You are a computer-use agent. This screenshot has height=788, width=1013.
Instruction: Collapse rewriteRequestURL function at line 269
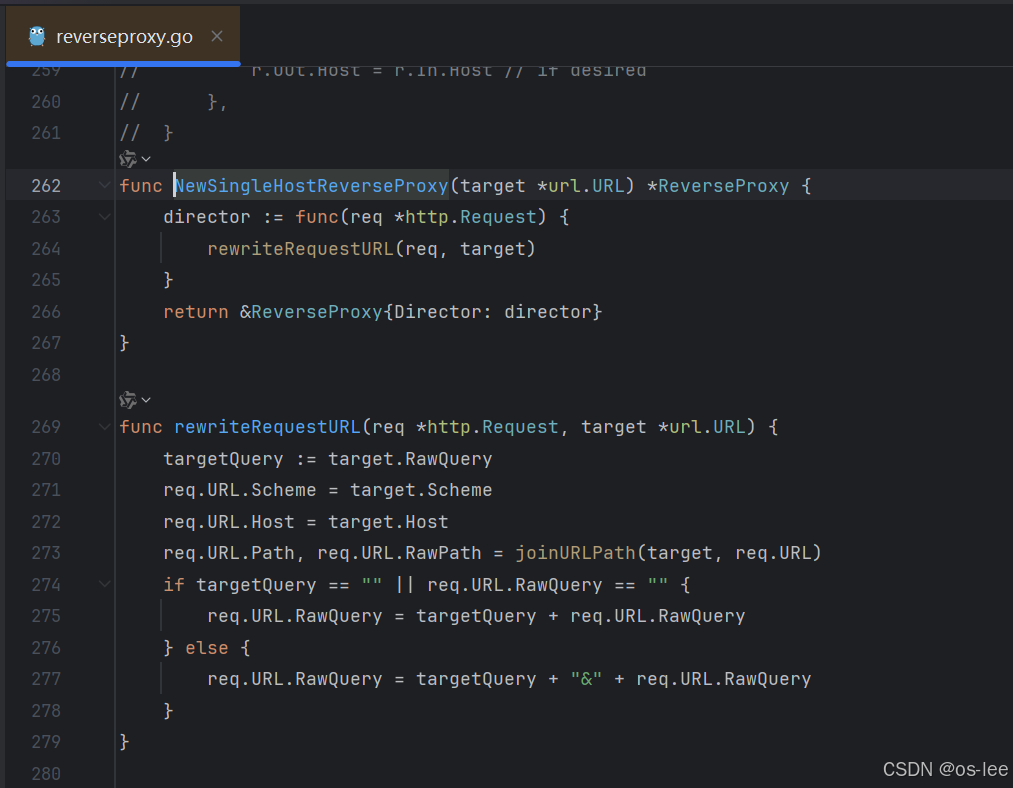click(x=105, y=427)
